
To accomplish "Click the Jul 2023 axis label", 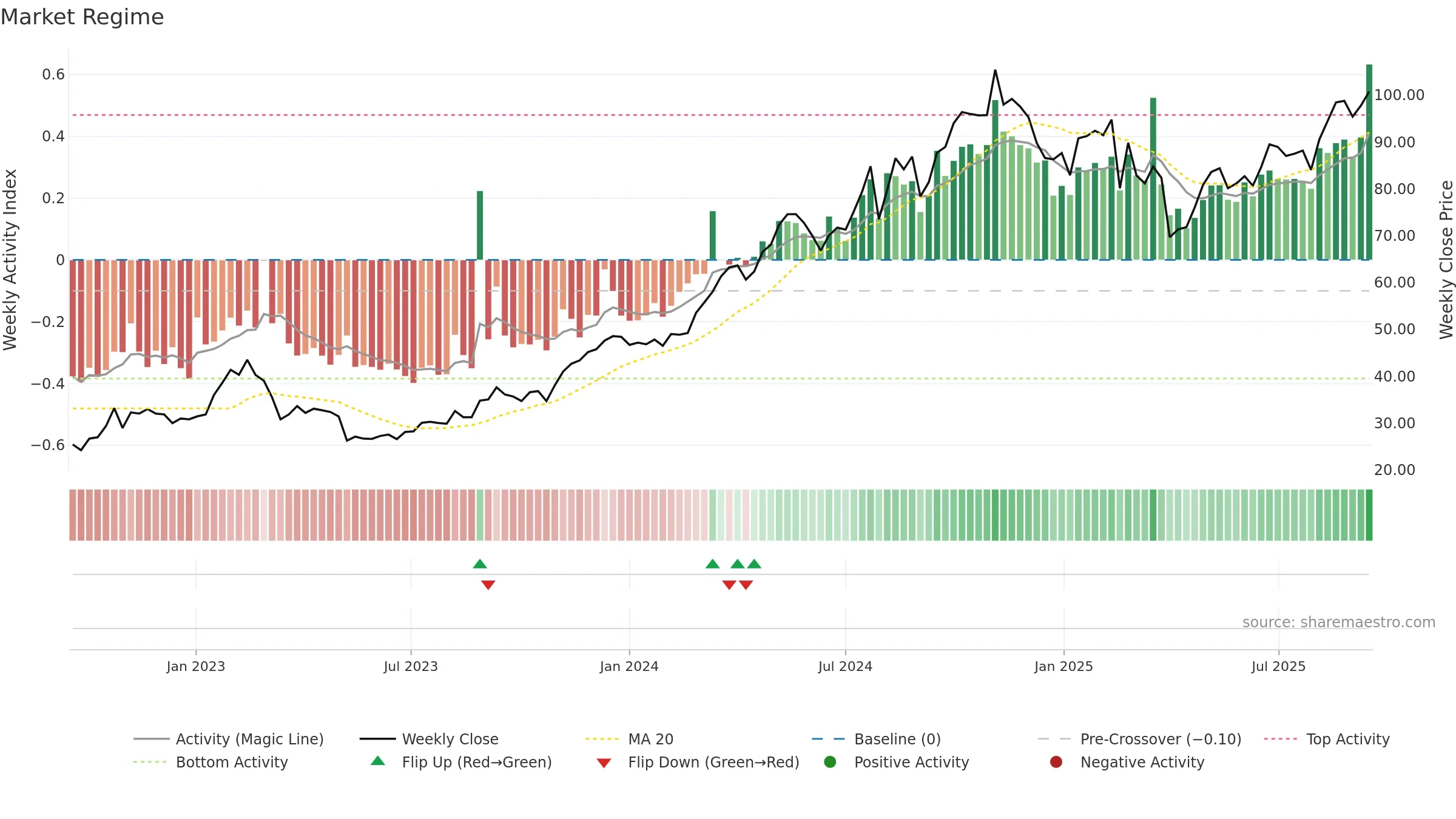I will (x=411, y=666).
